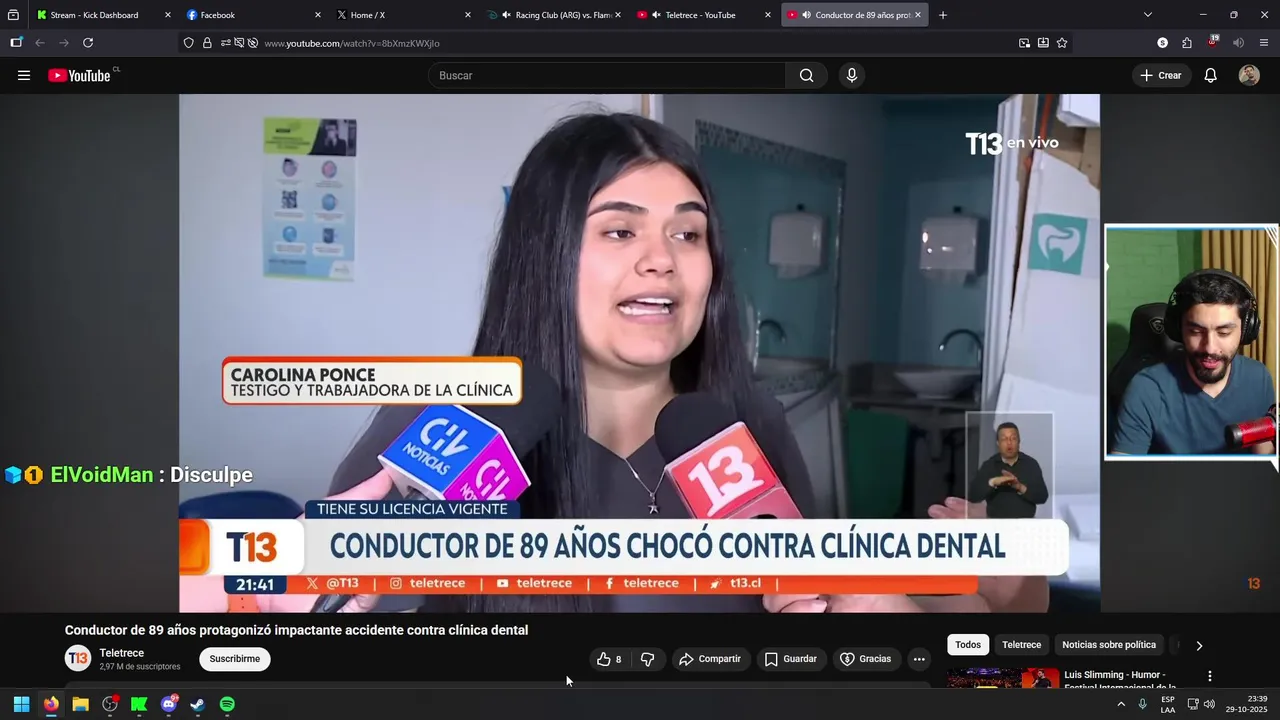
Task: Mute audio on the Teletrece - YouTube tab
Action: click(656, 15)
